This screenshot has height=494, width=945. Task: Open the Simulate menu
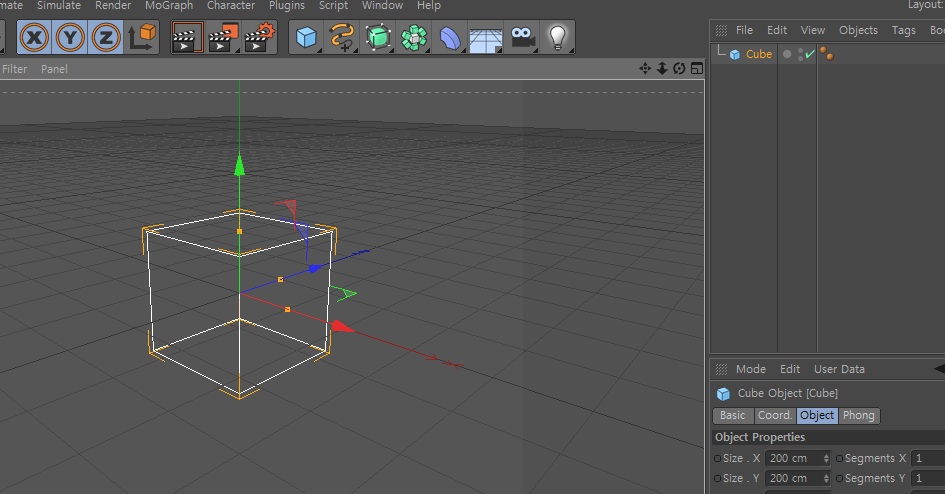(58, 5)
